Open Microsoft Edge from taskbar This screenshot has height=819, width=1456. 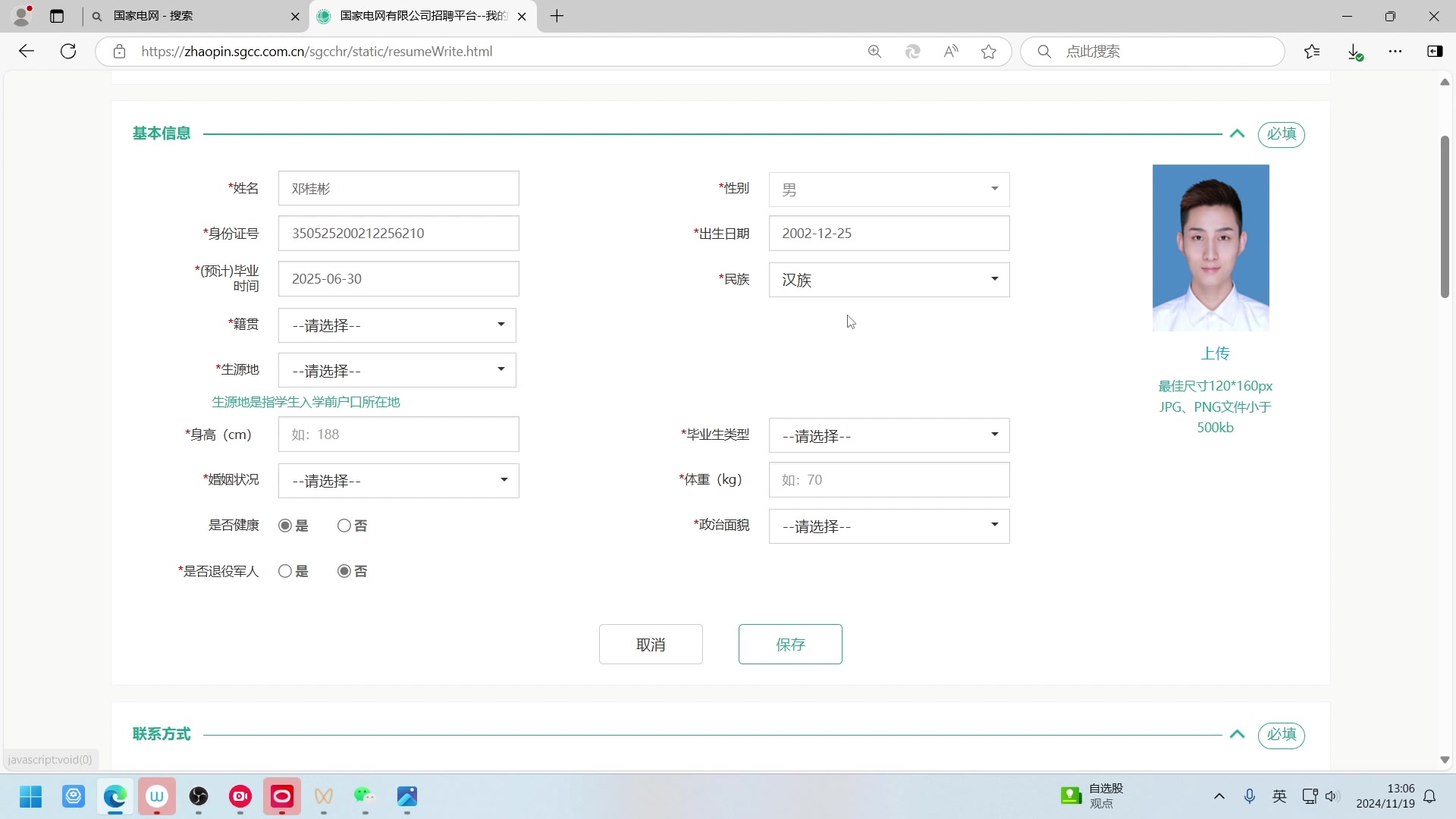pyautogui.click(x=115, y=796)
